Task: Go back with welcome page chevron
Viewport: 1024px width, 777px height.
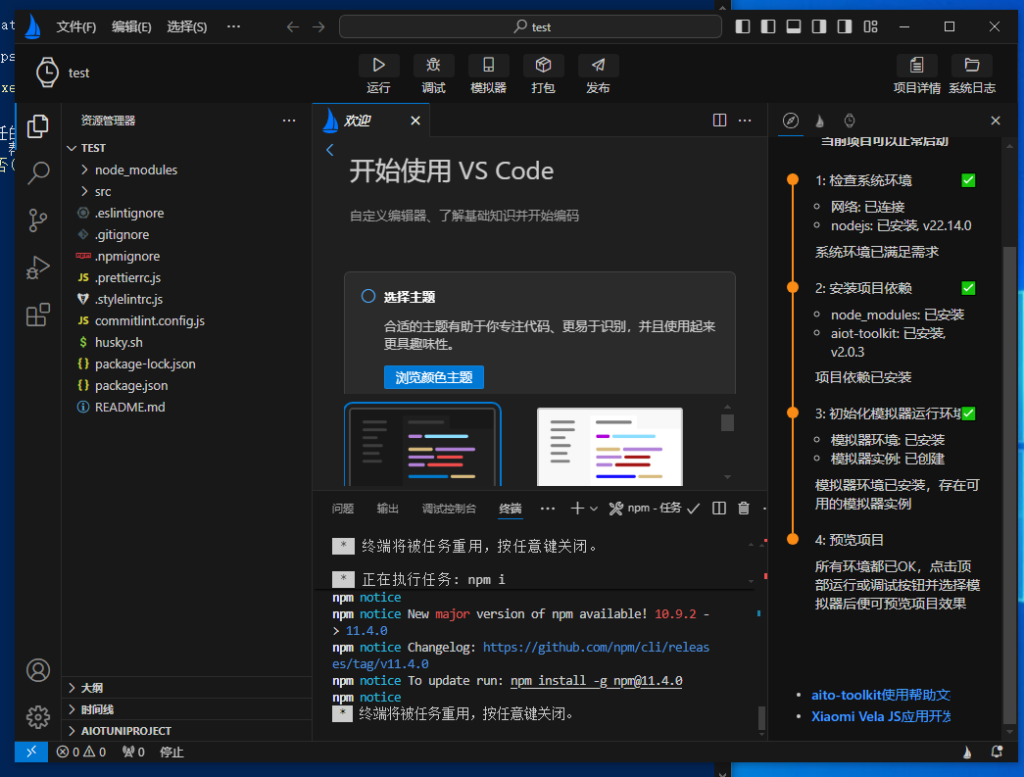Action: 330,150
